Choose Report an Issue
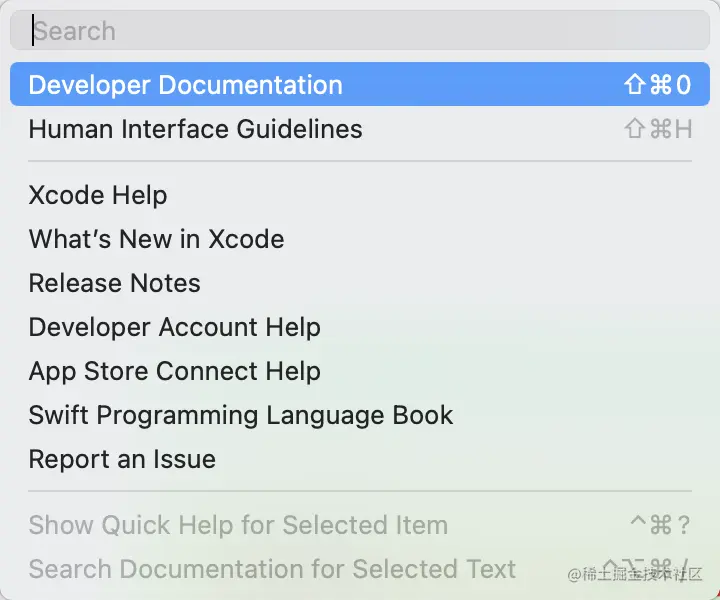Viewport: 720px width, 600px height. [360, 459]
